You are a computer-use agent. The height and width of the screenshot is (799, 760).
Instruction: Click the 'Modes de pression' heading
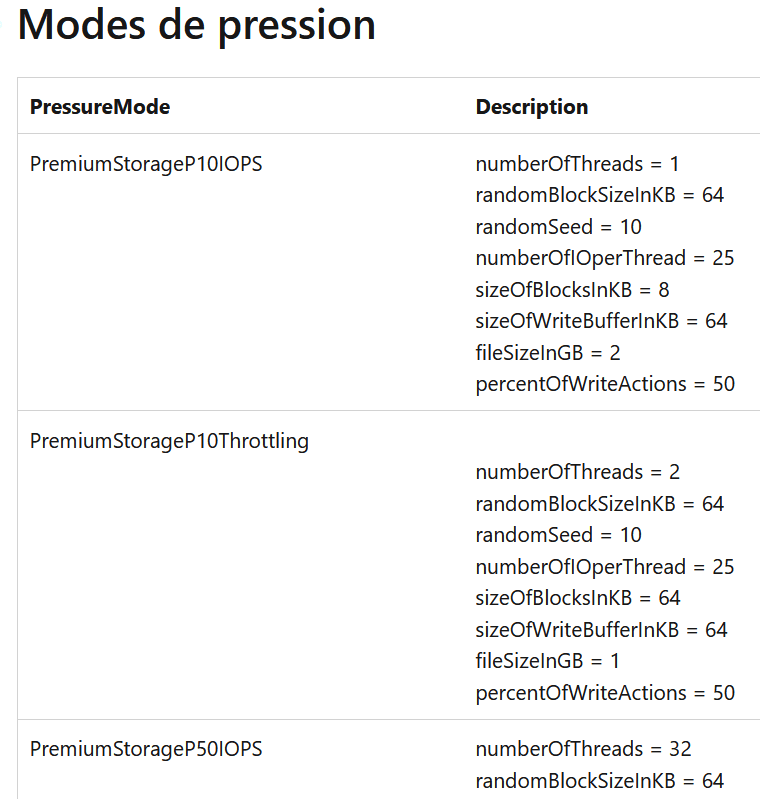197,24
